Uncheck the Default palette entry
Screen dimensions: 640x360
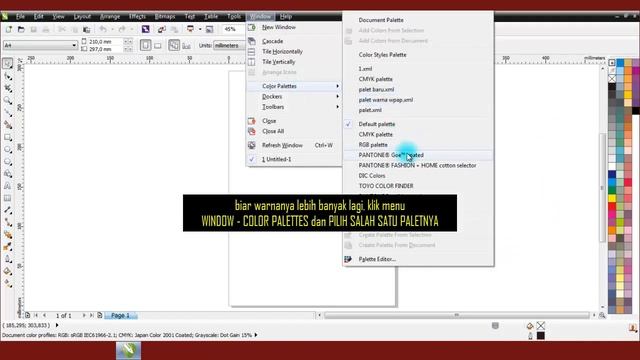tap(418, 124)
